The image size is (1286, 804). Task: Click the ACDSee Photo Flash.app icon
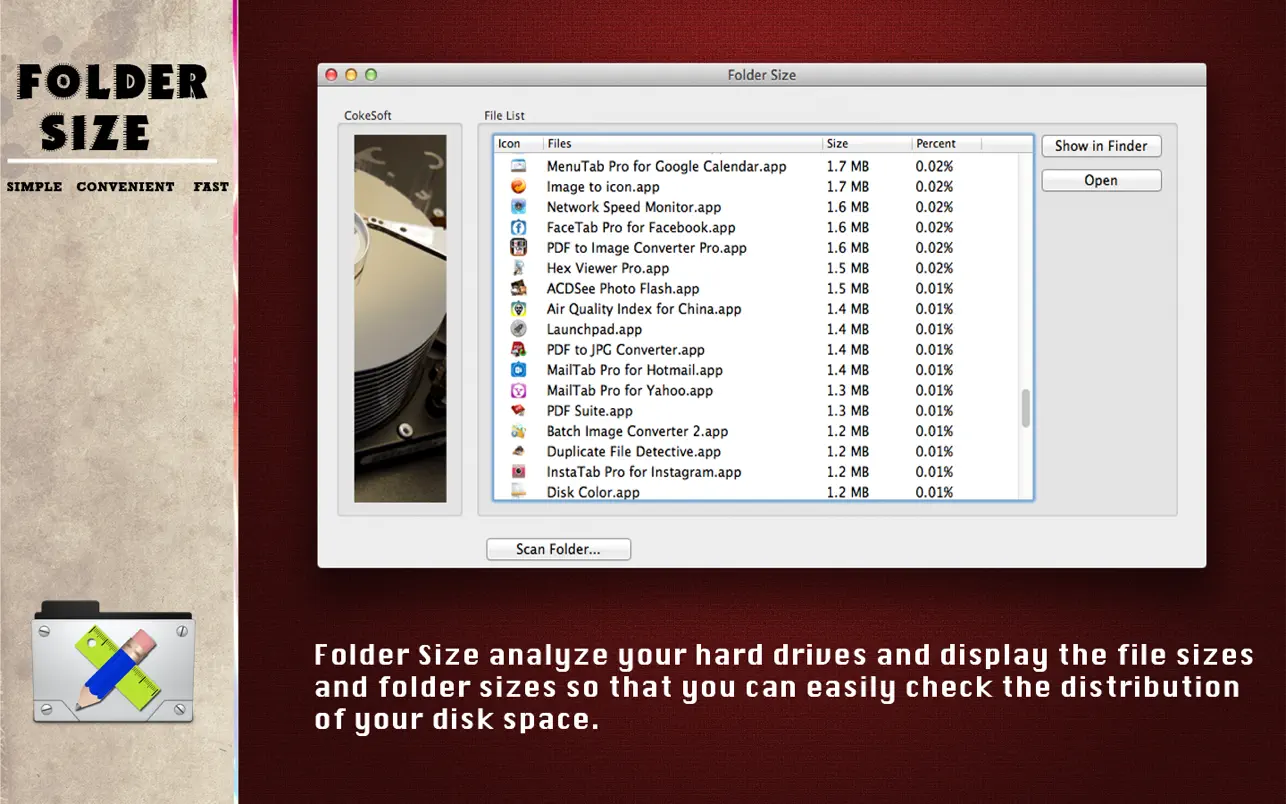tap(519, 288)
